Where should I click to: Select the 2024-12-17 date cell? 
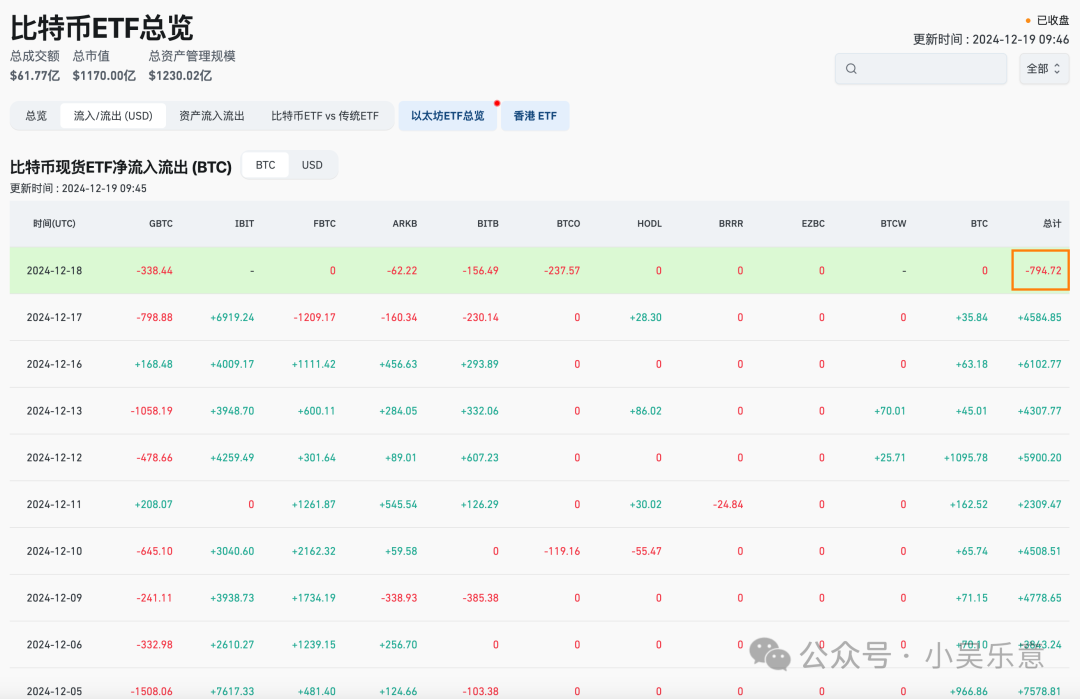[x=54, y=317]
